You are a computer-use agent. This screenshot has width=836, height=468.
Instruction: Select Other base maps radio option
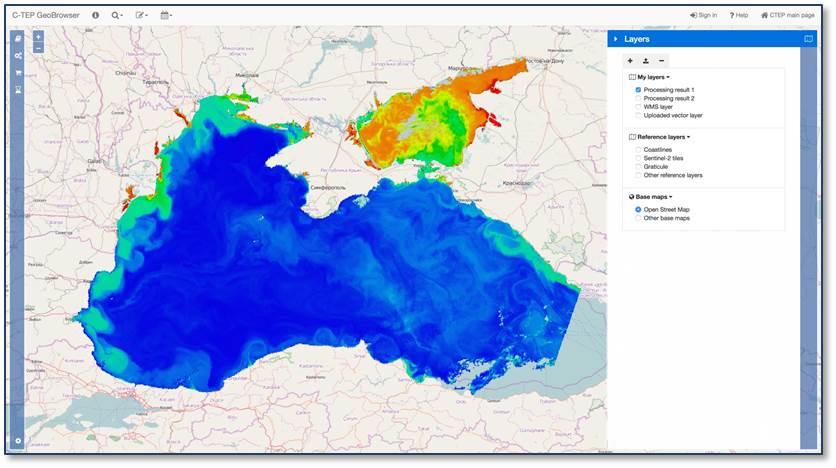pyautogui.click(x=638, y=218)
